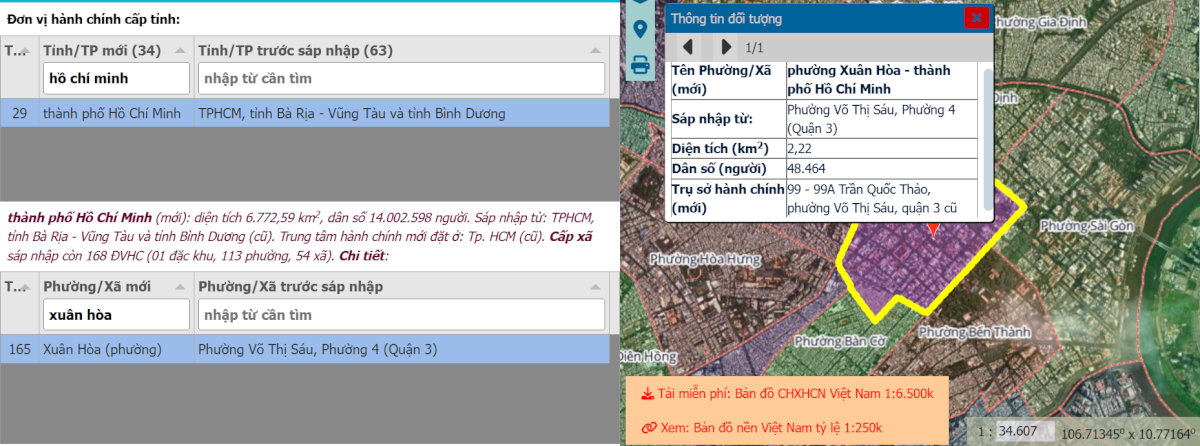1200x446 pixels.
Task: Sort the Phường/Xã trước sáp nhập column
Action: 596,287
